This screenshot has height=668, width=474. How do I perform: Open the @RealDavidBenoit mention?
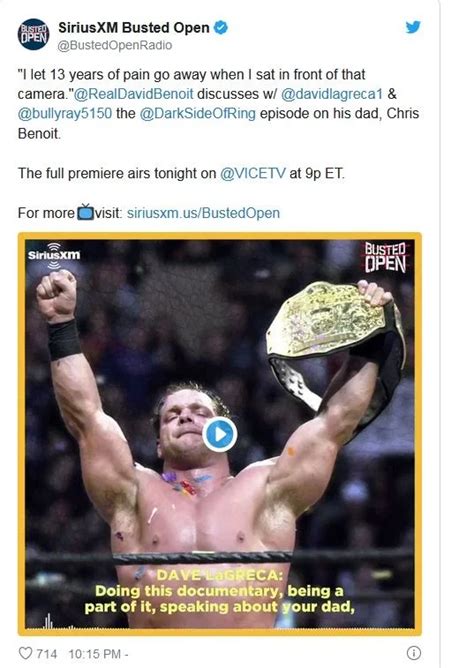[134, 94]
